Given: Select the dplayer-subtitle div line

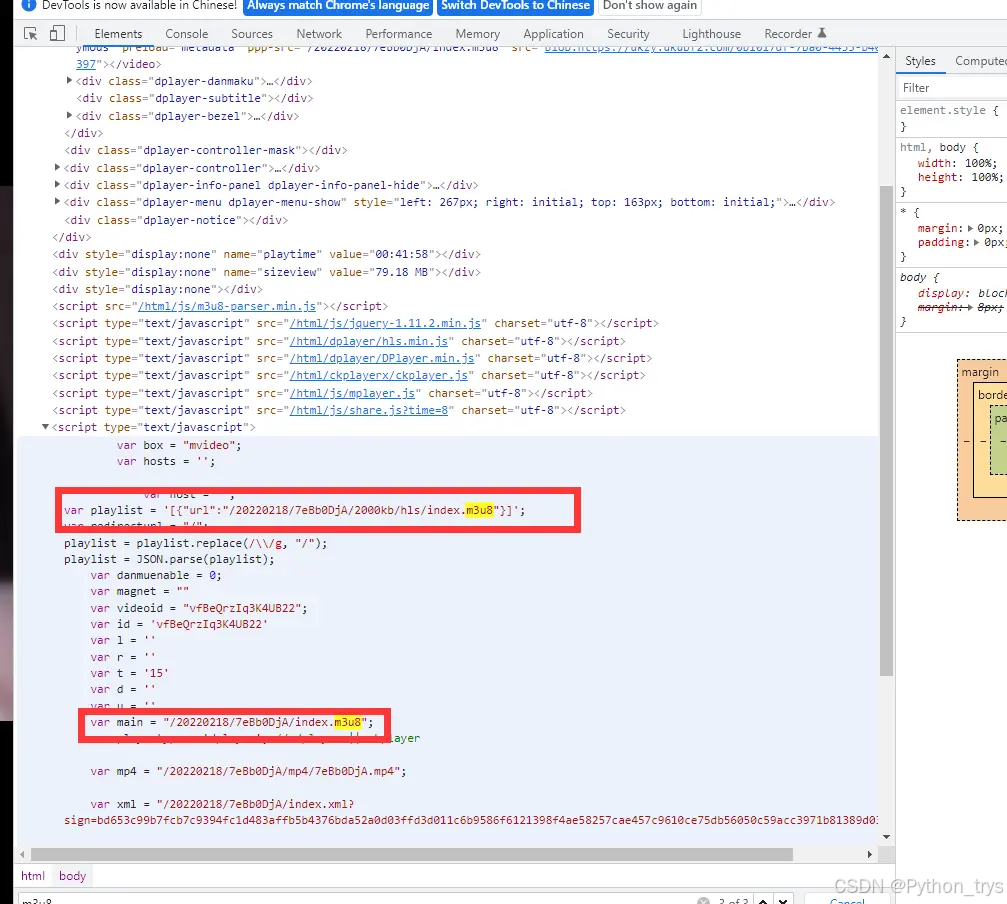Looking at the screenshot, I should 195,98.
